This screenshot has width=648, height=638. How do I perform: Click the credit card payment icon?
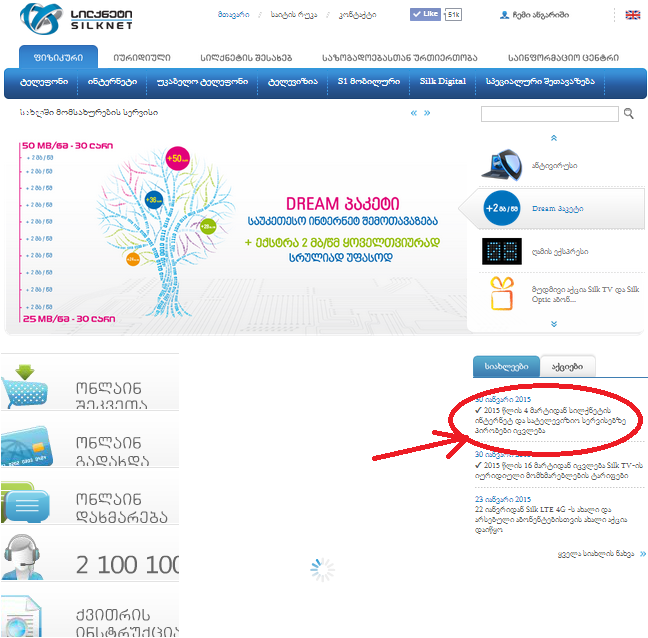[x=26, y=446]
